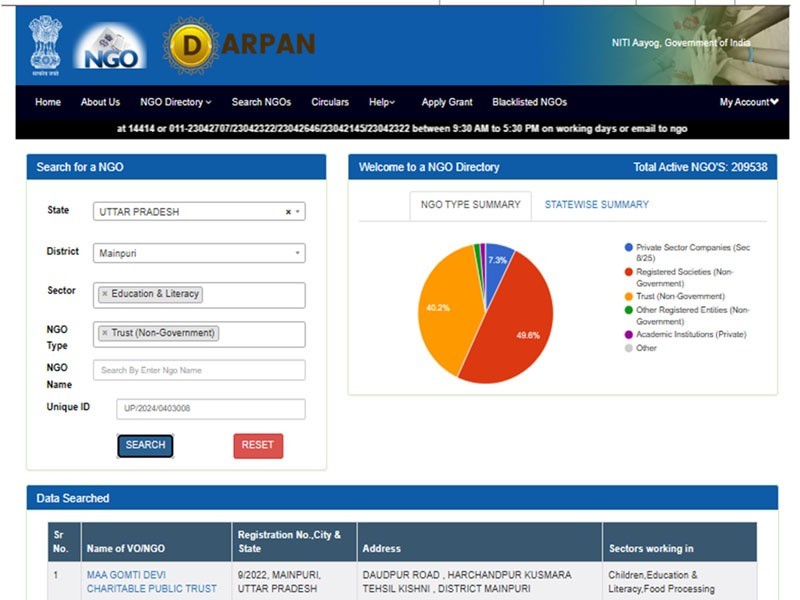Go to the Home page
The height and width of the screenshot is (600, 800).
coord(48,102)
